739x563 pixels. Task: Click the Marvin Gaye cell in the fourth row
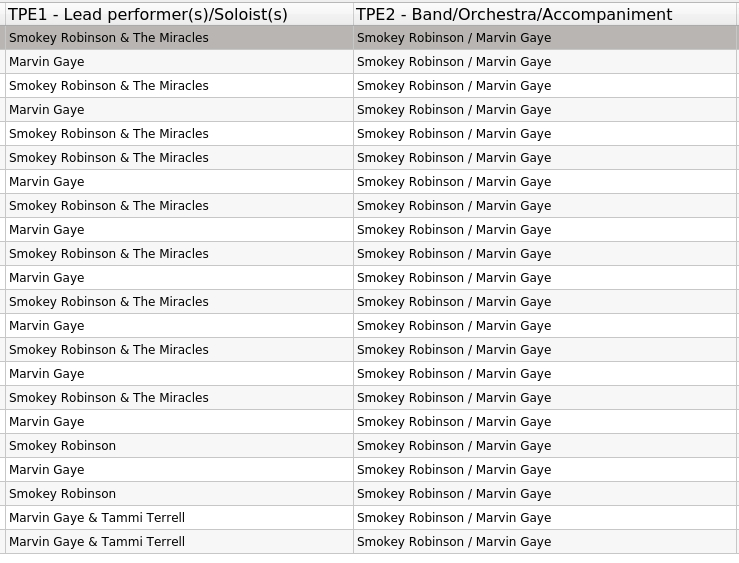click(x=47, y=110)
